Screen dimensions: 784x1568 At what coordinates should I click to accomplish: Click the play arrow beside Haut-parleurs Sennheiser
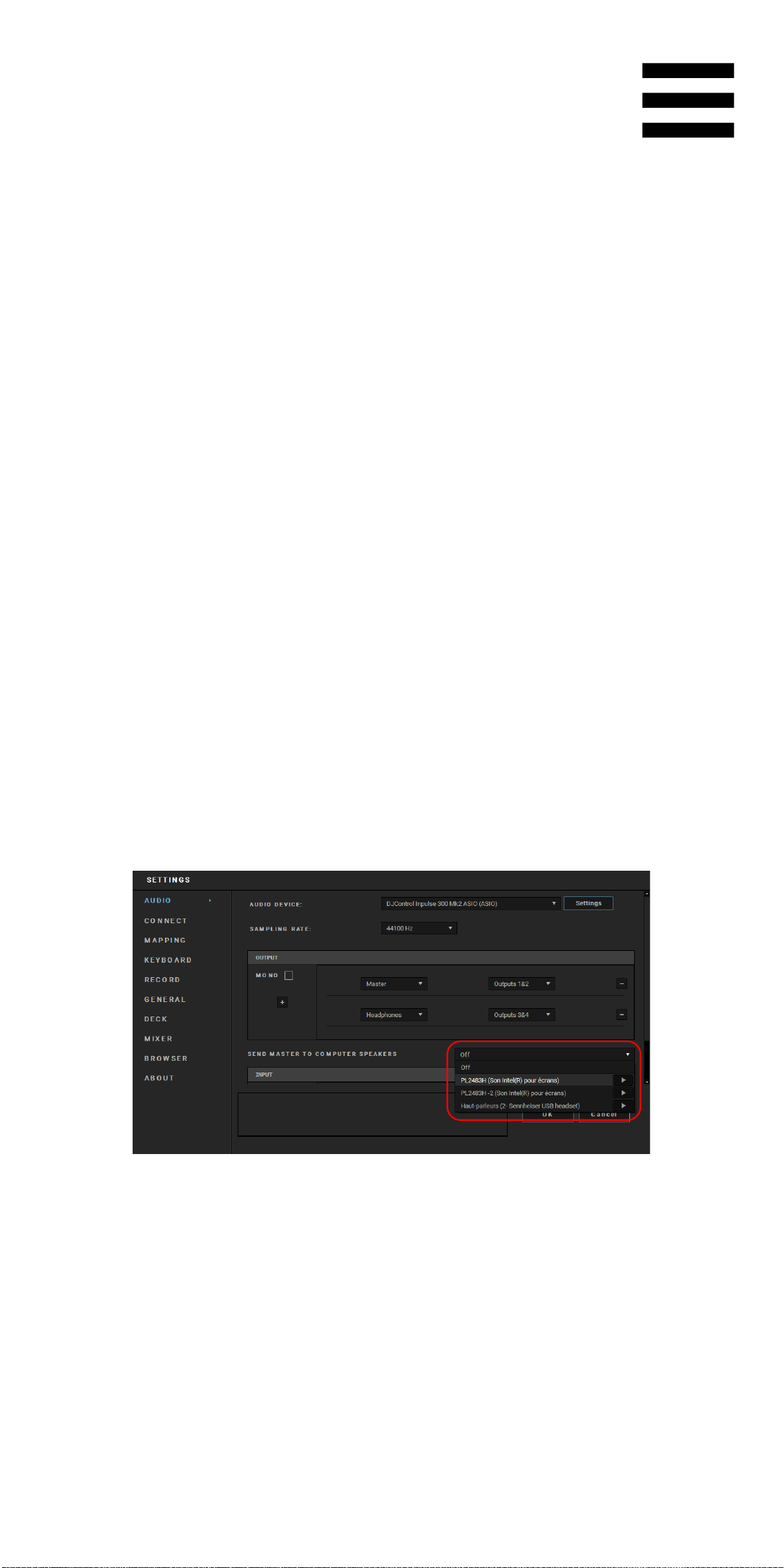623,1105
